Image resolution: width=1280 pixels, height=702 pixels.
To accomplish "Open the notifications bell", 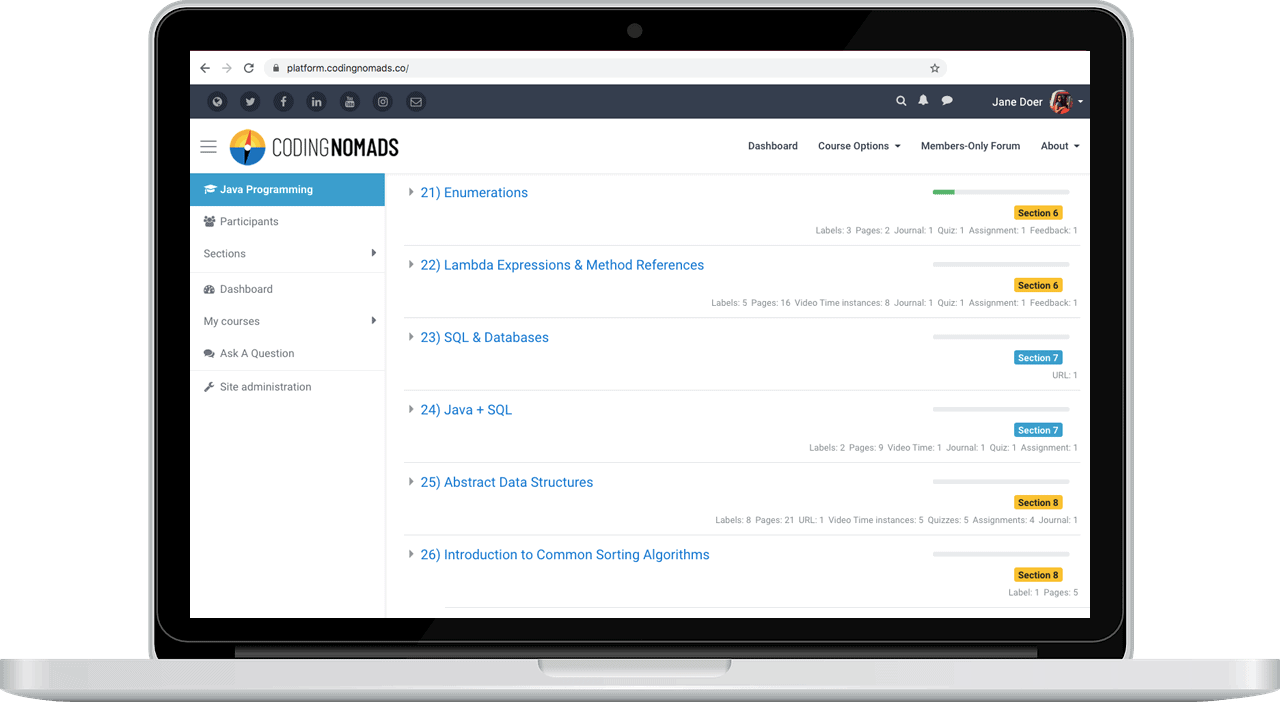I will [x=923, y=101].
